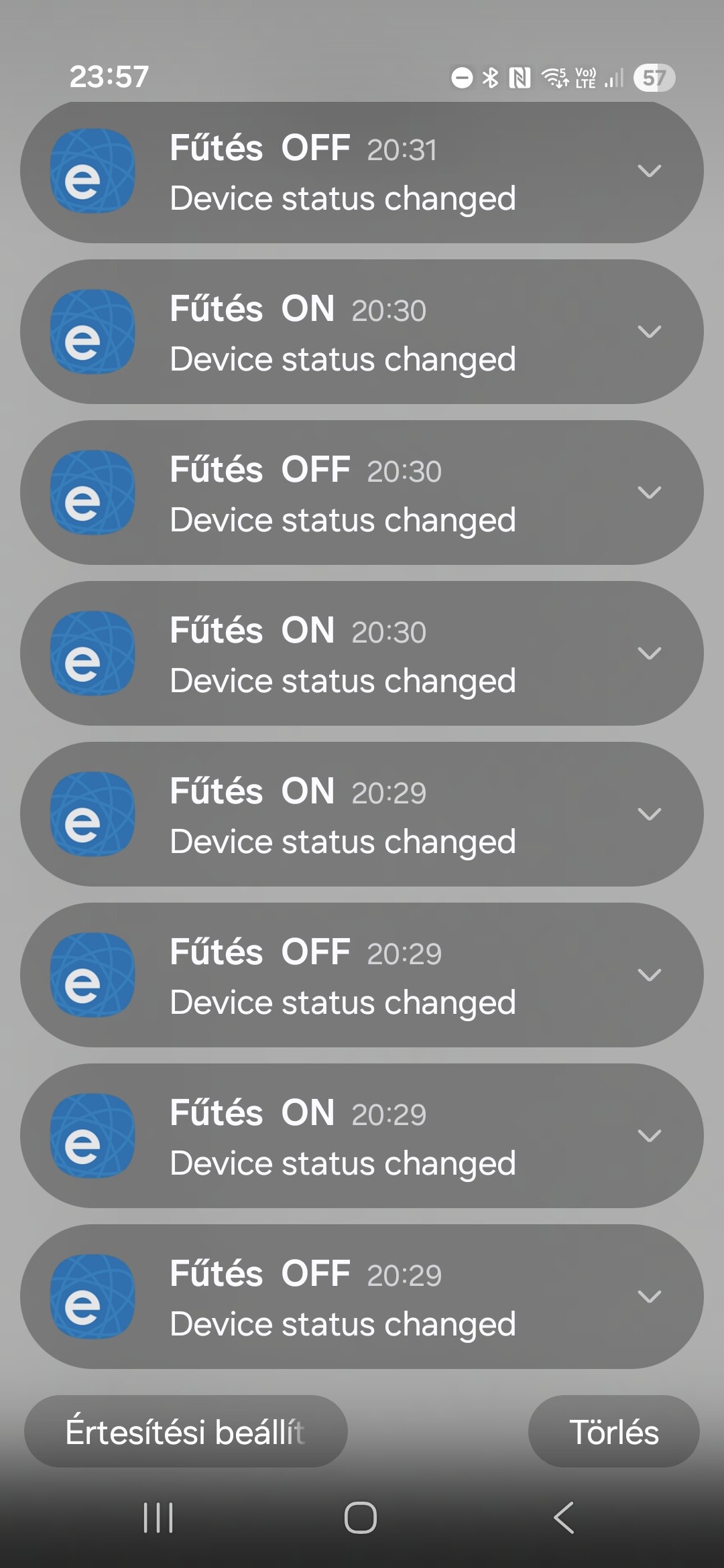The width and height of the screenshot is (724, 1568).
Task: Expand the topmost Fűtés ON notification
Action: (x=649, y=332)
